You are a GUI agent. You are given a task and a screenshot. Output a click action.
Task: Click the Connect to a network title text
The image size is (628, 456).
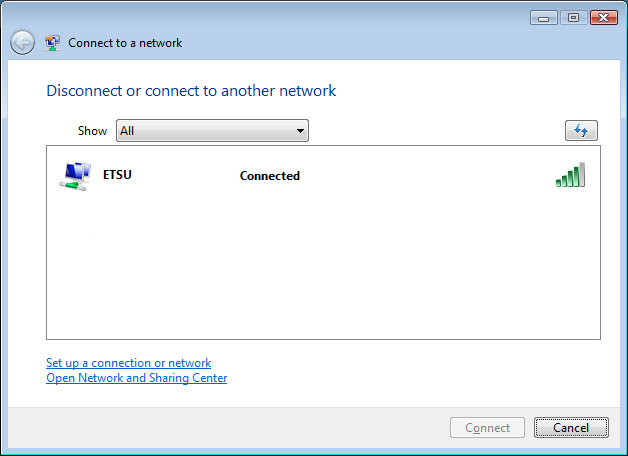click(125, 43)
